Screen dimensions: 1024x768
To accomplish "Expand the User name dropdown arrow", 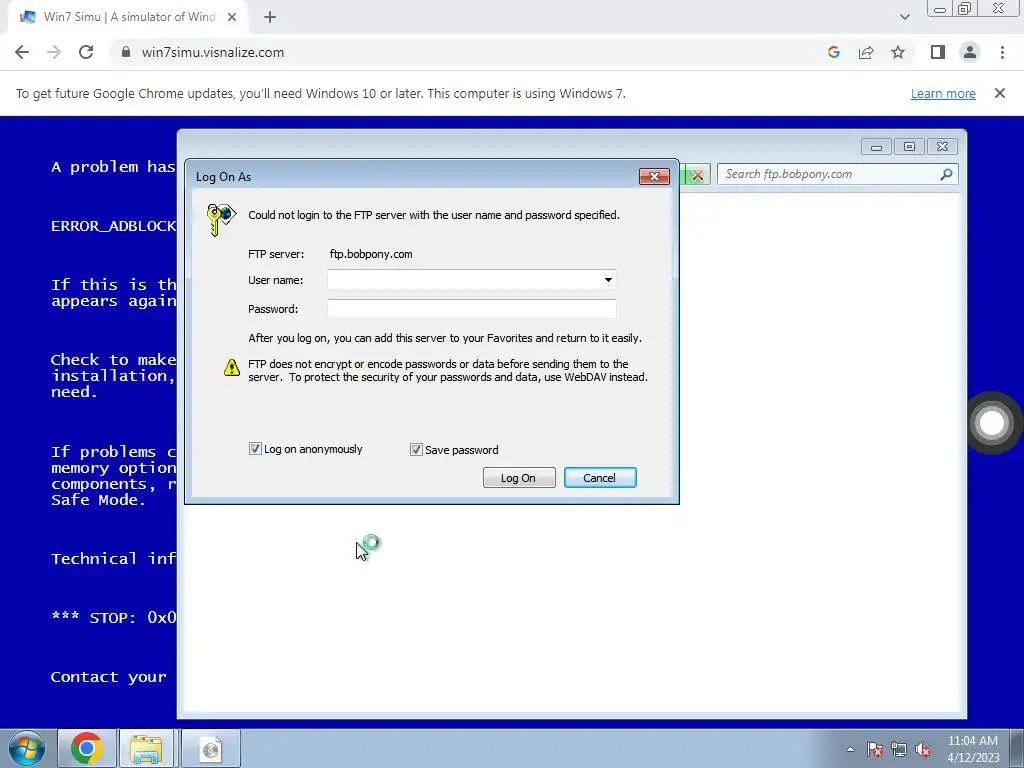I will pos(608,280).
